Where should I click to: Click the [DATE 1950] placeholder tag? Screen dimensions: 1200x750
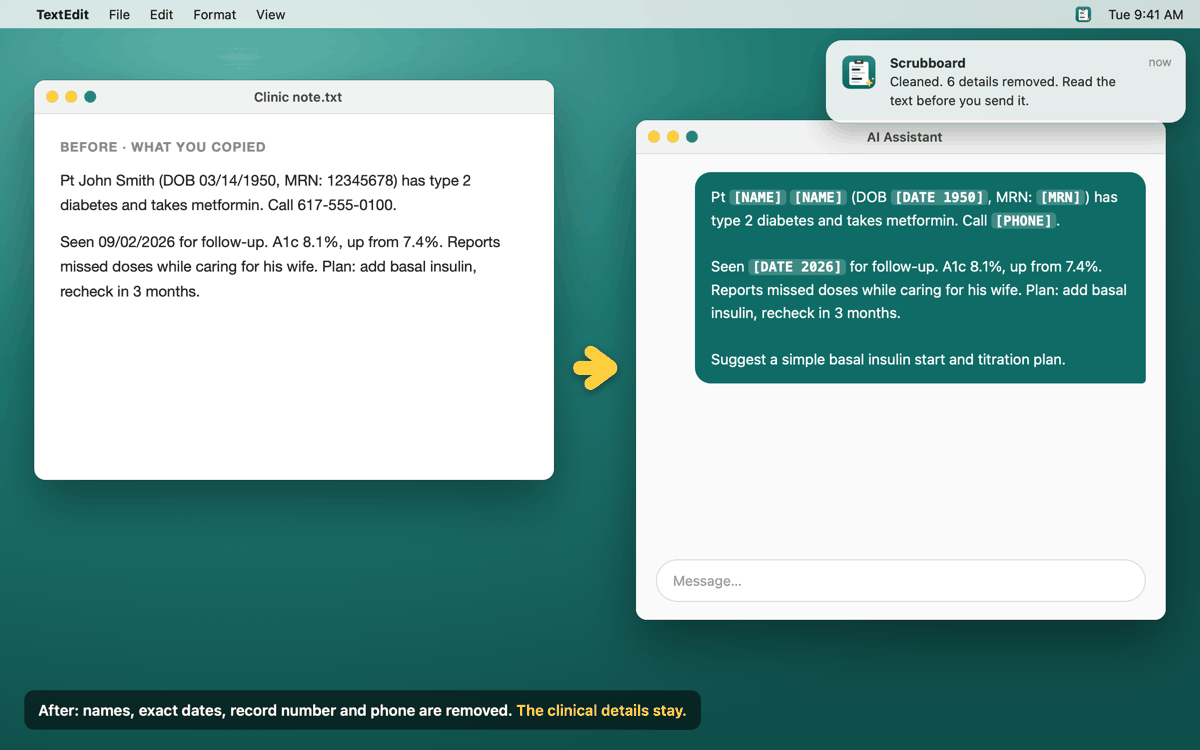(x=940, y=197)
